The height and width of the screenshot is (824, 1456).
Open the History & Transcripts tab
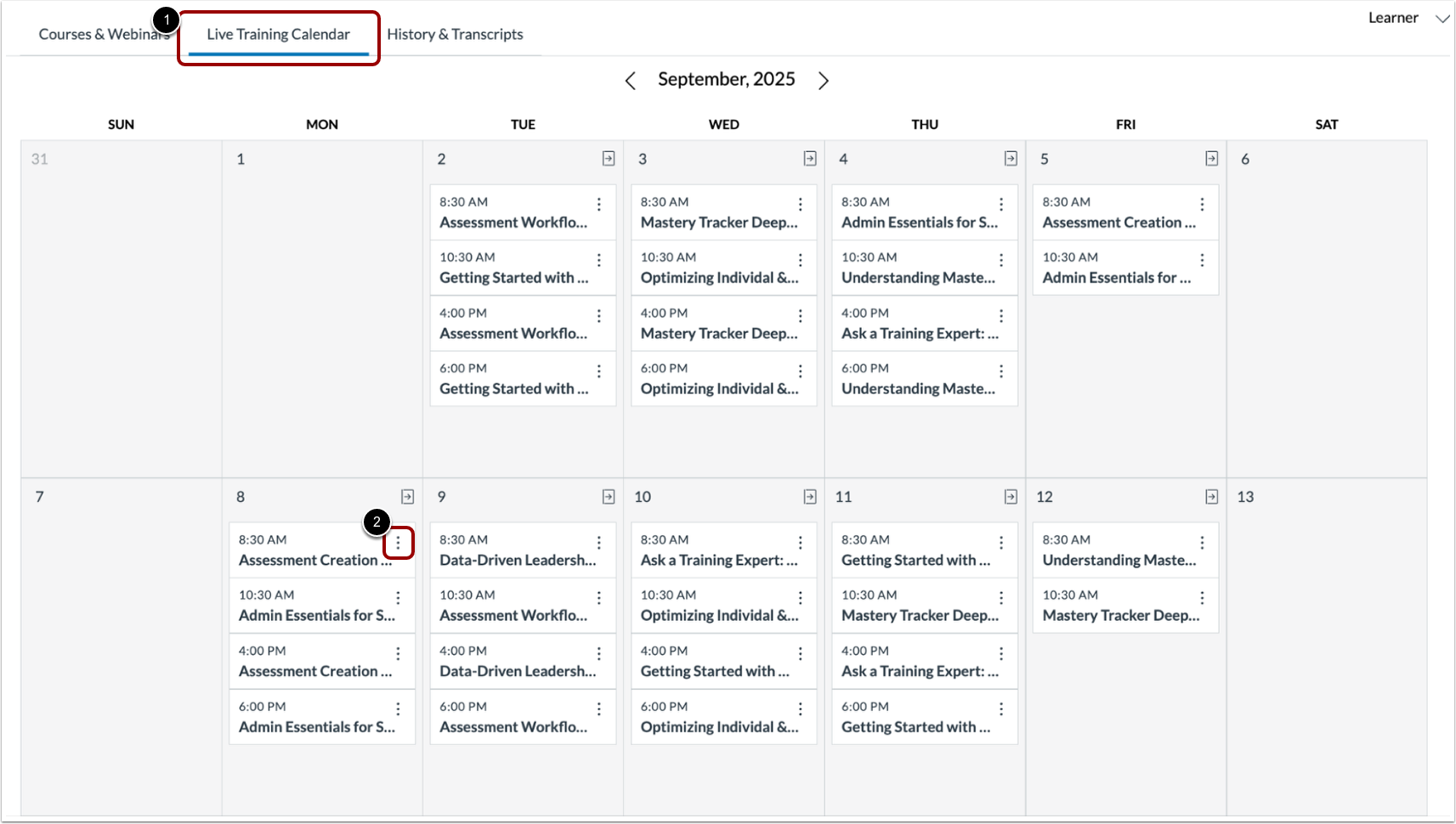pyautogui.click(x=455, y=34)
